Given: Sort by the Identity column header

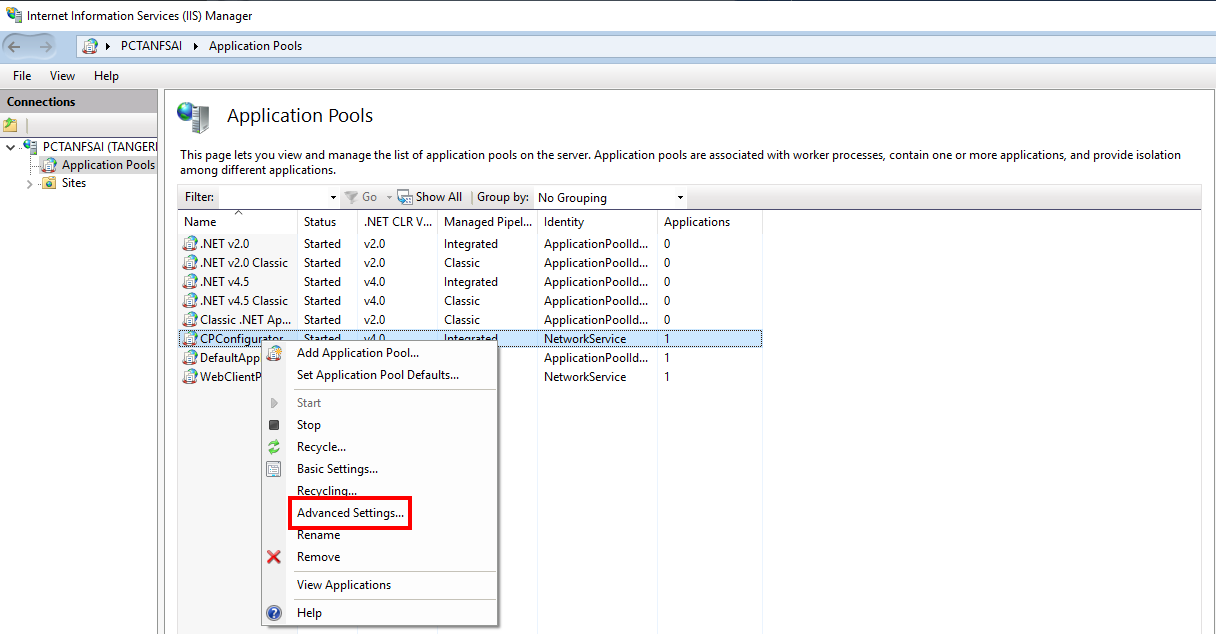Looking at the screenshot, I should (x=564, y=222).
